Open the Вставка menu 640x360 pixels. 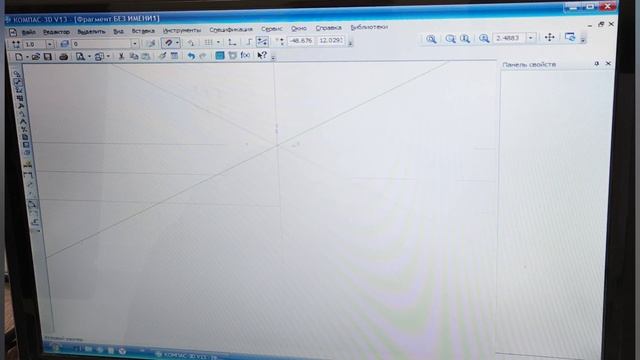pyautogui.click(x=143, y=31)
